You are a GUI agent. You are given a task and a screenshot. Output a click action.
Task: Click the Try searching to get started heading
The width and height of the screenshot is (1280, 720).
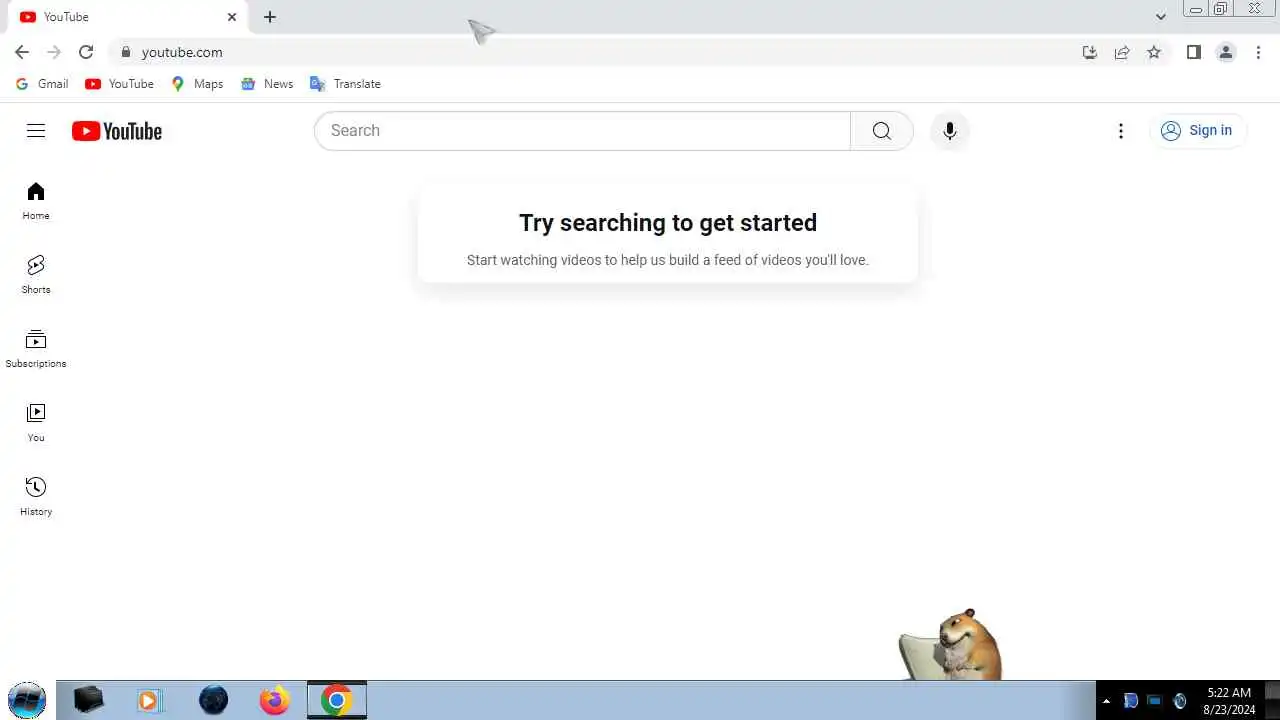[x=668, y=223]
